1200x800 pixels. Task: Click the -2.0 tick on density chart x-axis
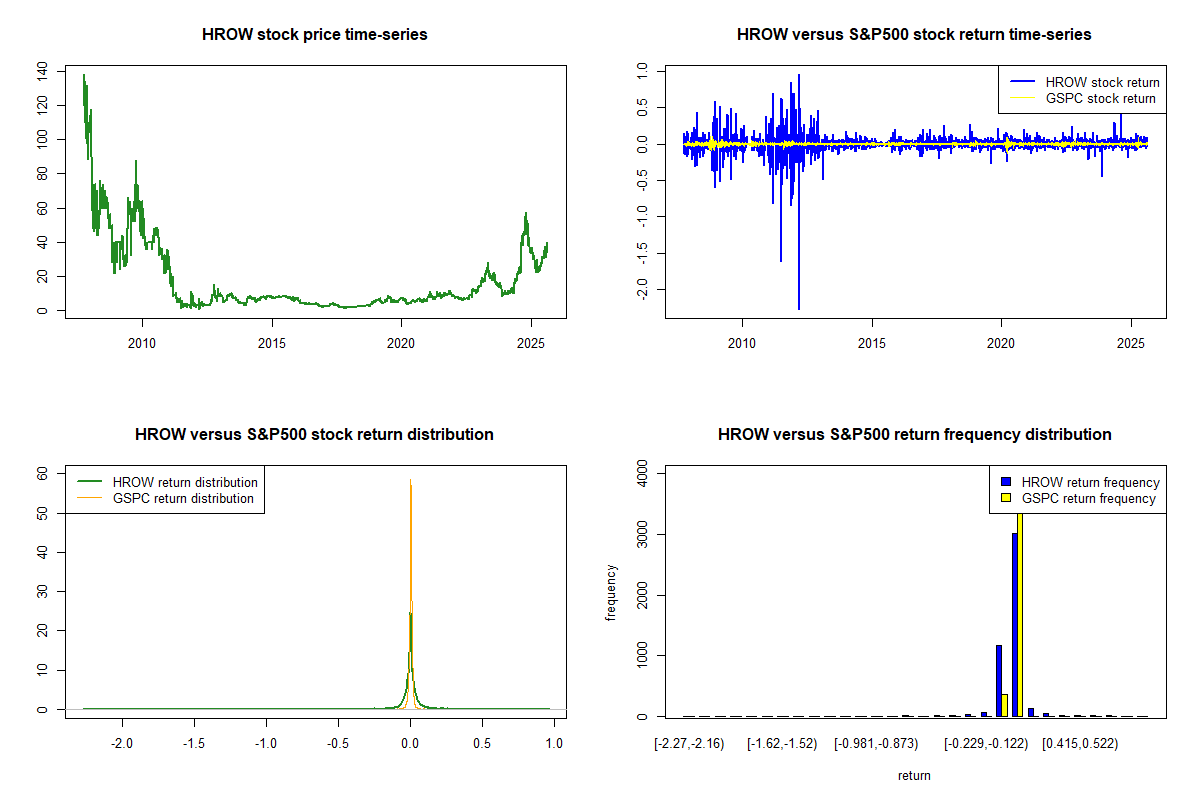pyautogui.click(x=122, y=744)
